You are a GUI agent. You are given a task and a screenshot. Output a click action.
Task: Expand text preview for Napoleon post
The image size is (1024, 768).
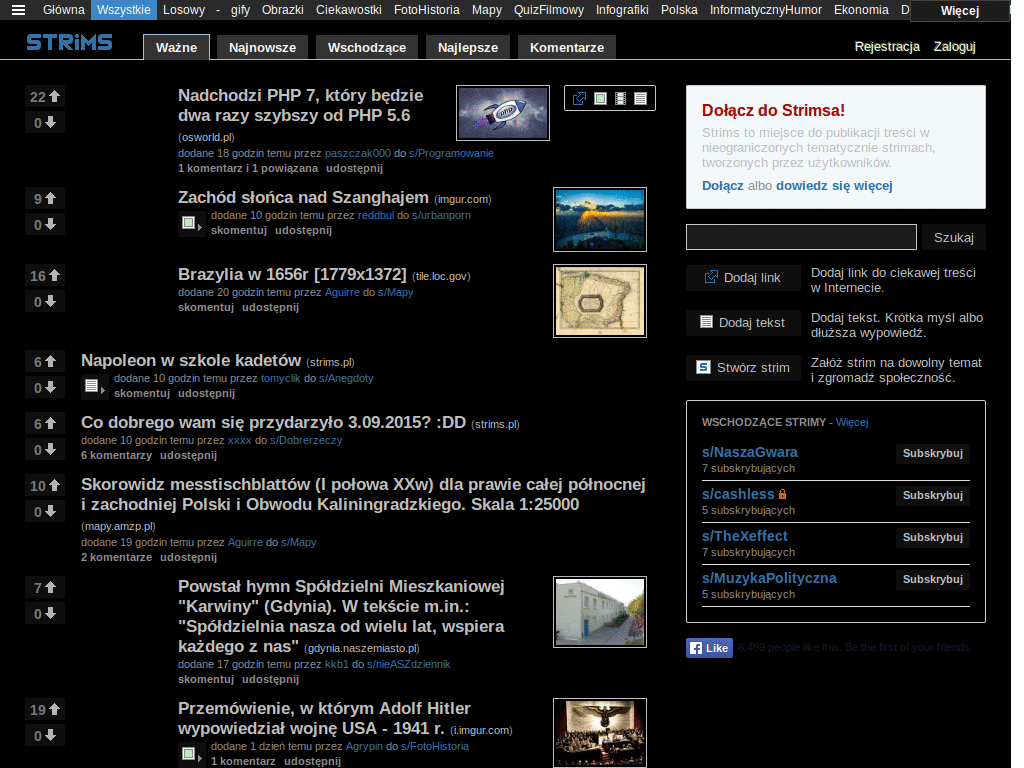click(x=93, y=387)
